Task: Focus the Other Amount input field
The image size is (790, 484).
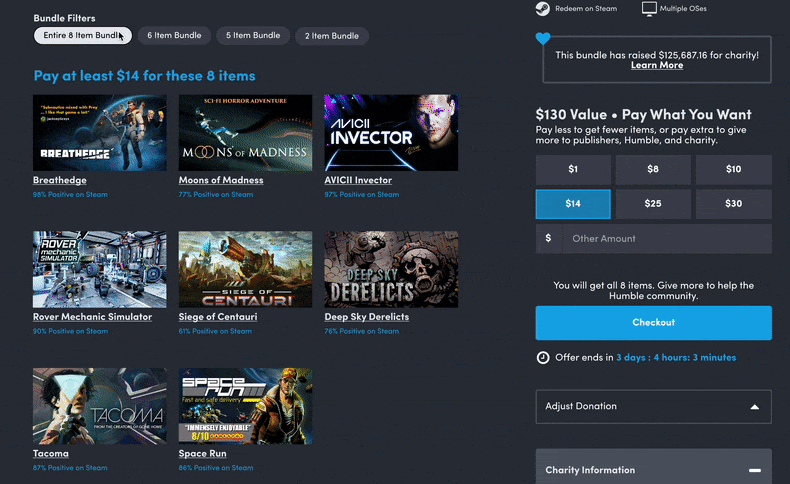Action: pyautogui.click(x=667, y=239)
